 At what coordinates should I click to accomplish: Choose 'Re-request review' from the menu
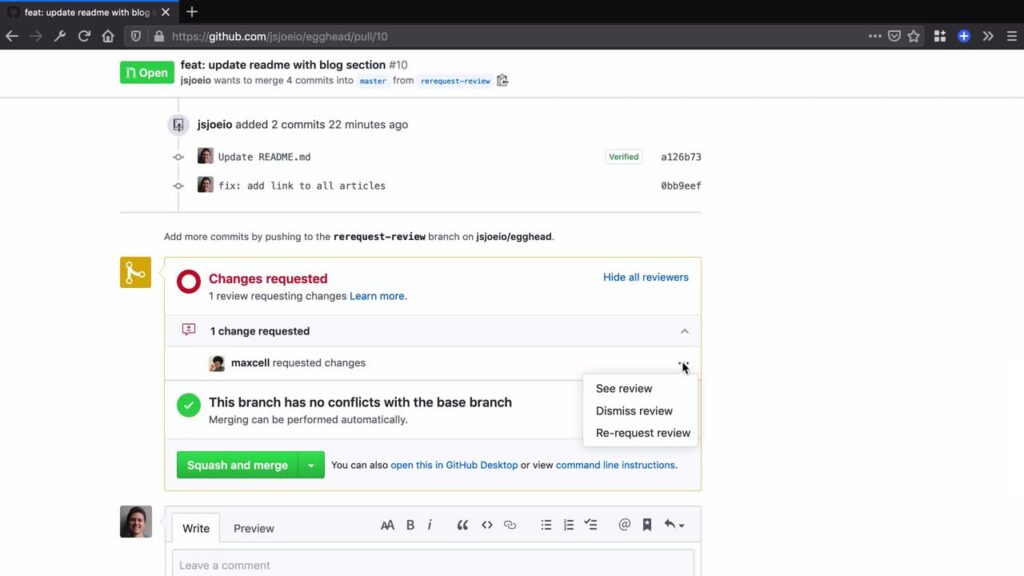[641, 432]
